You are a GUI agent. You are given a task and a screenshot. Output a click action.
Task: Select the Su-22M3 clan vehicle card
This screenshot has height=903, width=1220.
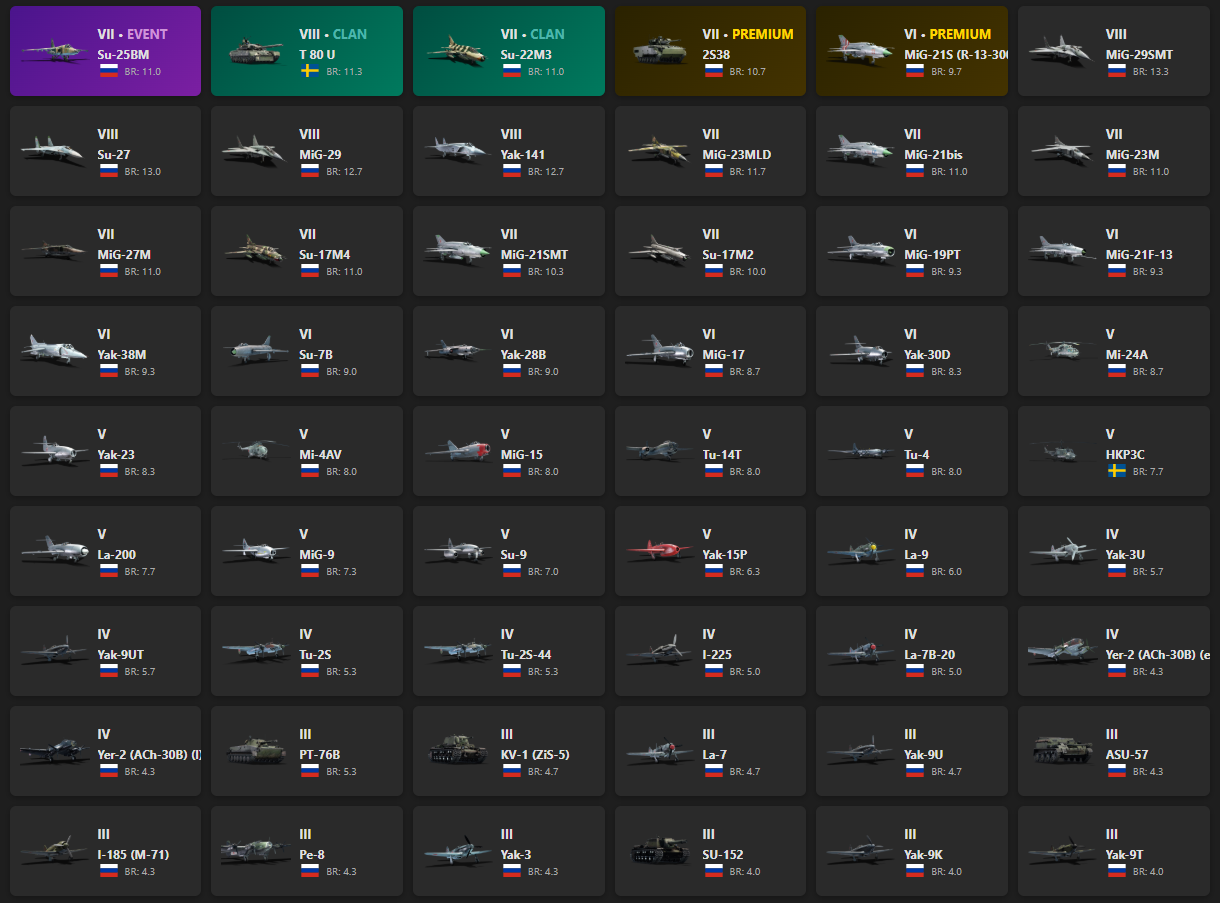point(509,51)
